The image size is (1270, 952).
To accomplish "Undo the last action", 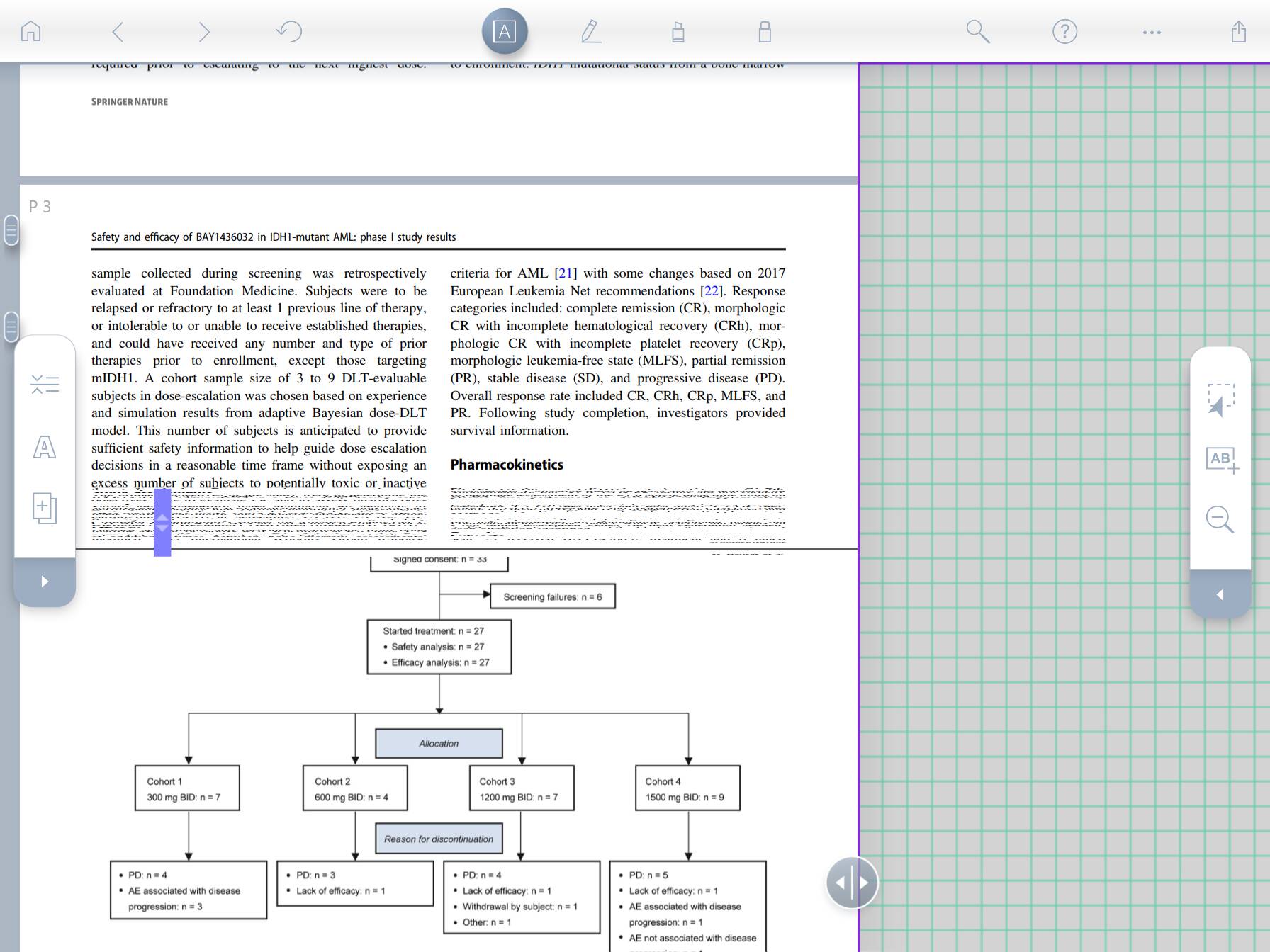I will pos(289,32).
